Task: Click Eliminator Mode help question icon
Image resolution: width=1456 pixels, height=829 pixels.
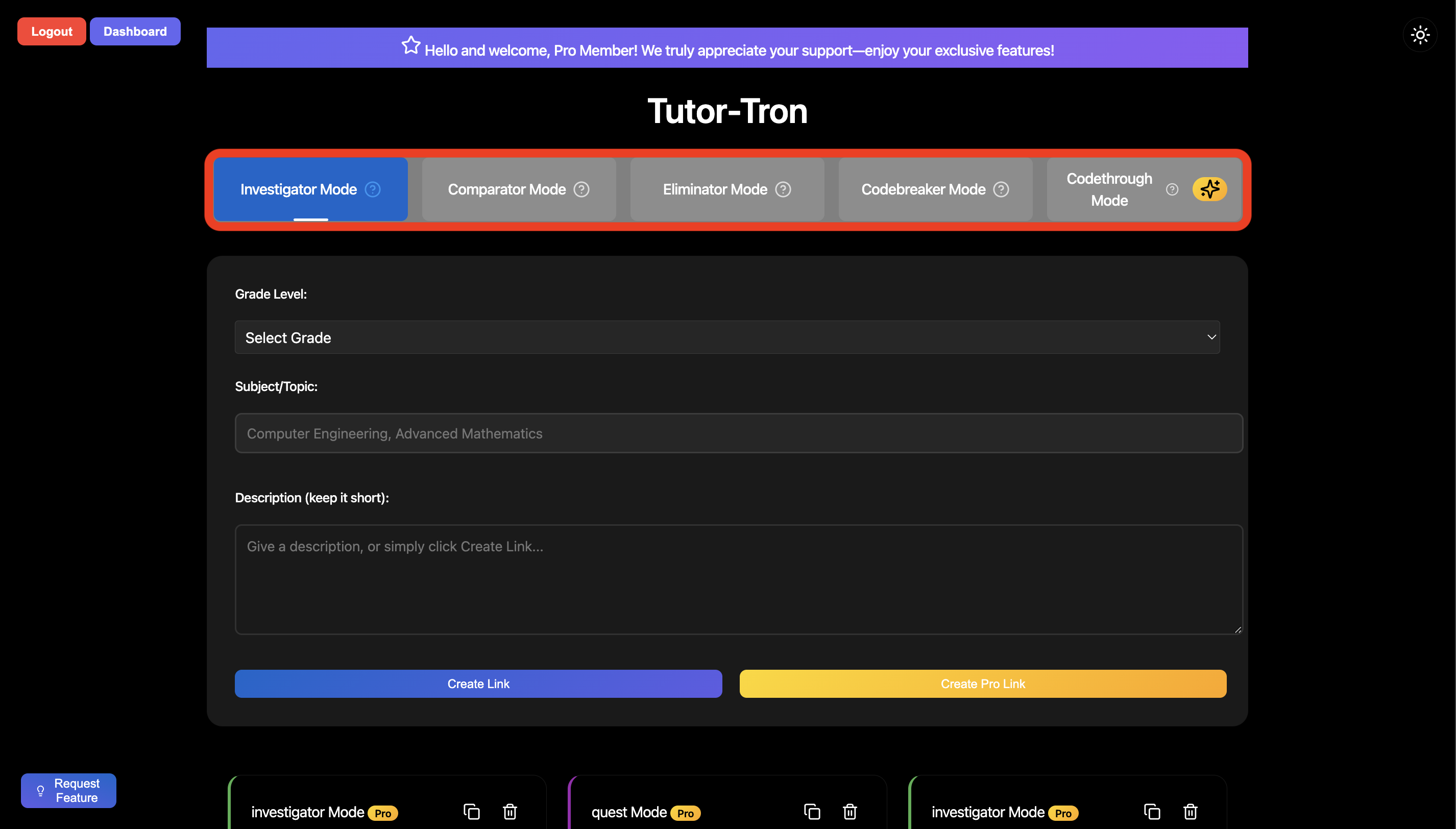Action: (x=783, y=189)
